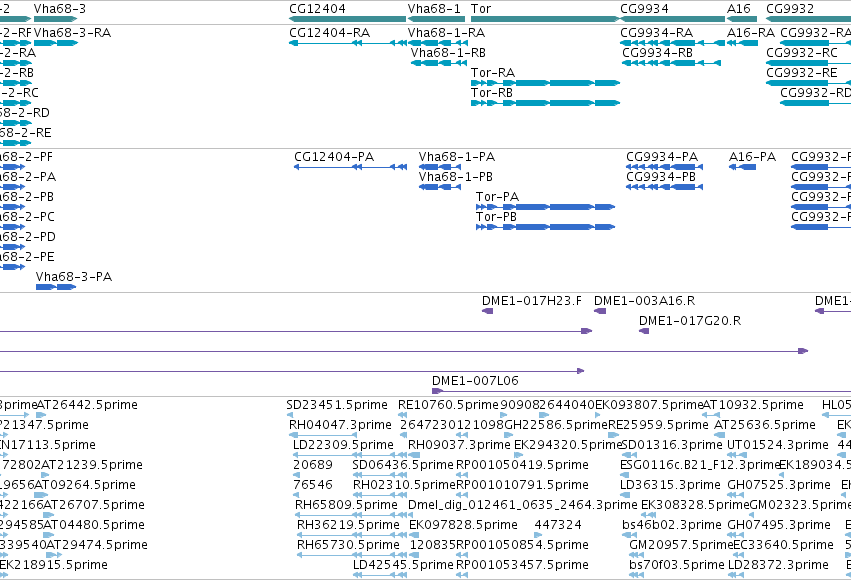Click the bs70f03.5prime EST label
Viewport: 851px width, 580px height.
[677, 565]
